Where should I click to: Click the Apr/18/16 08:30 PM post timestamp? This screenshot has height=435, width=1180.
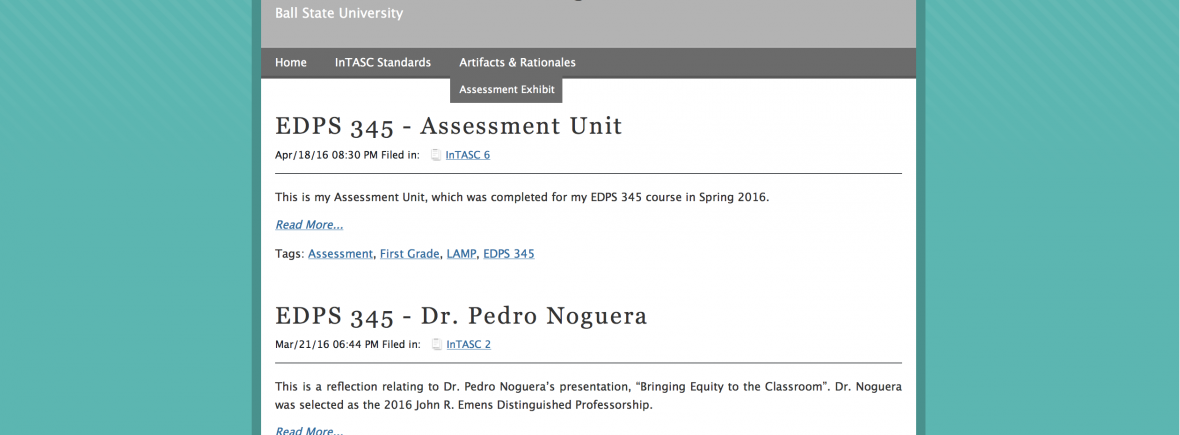pyautogui.click(x=326, y=155)
